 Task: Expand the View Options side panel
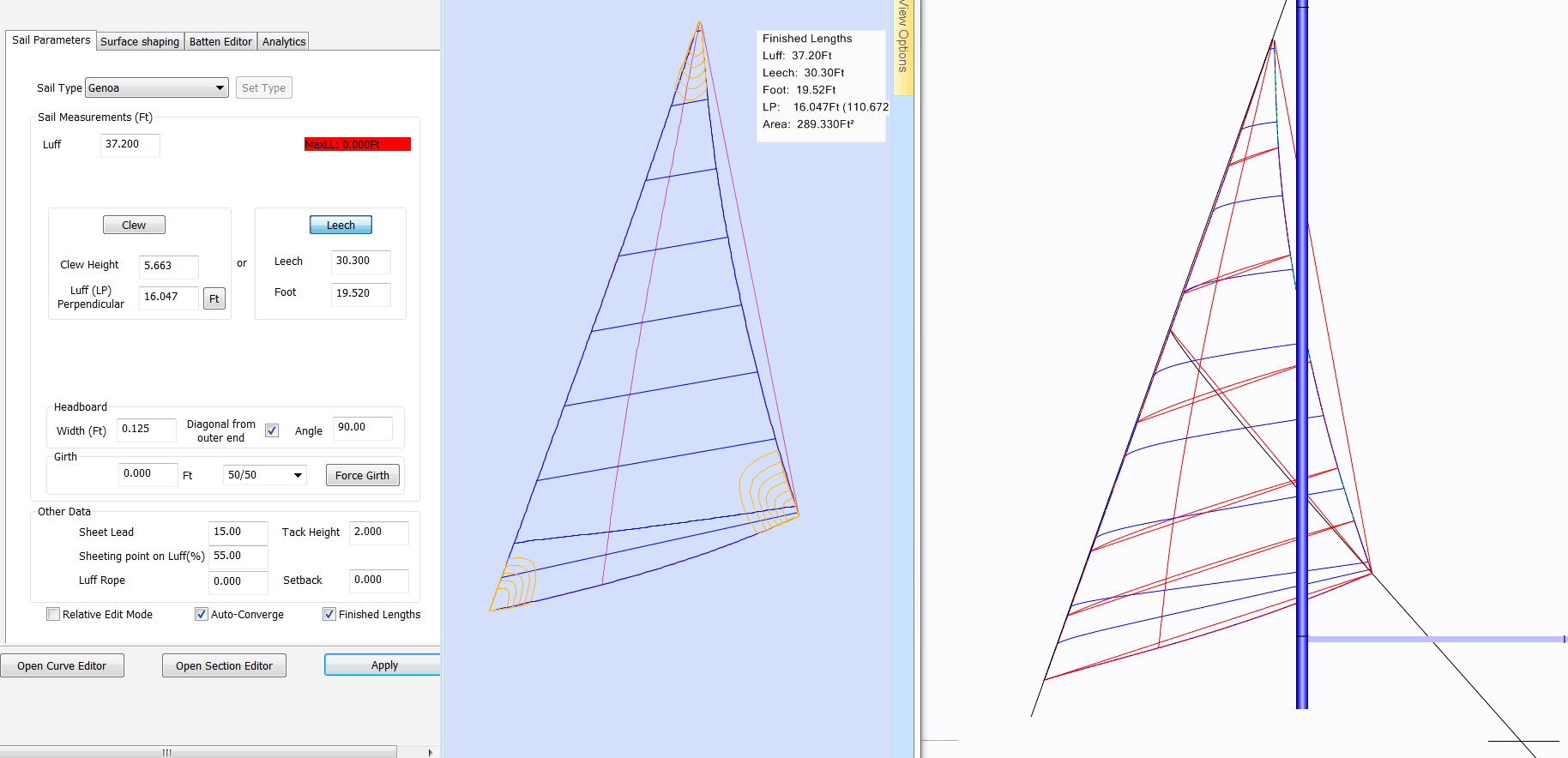903,43
